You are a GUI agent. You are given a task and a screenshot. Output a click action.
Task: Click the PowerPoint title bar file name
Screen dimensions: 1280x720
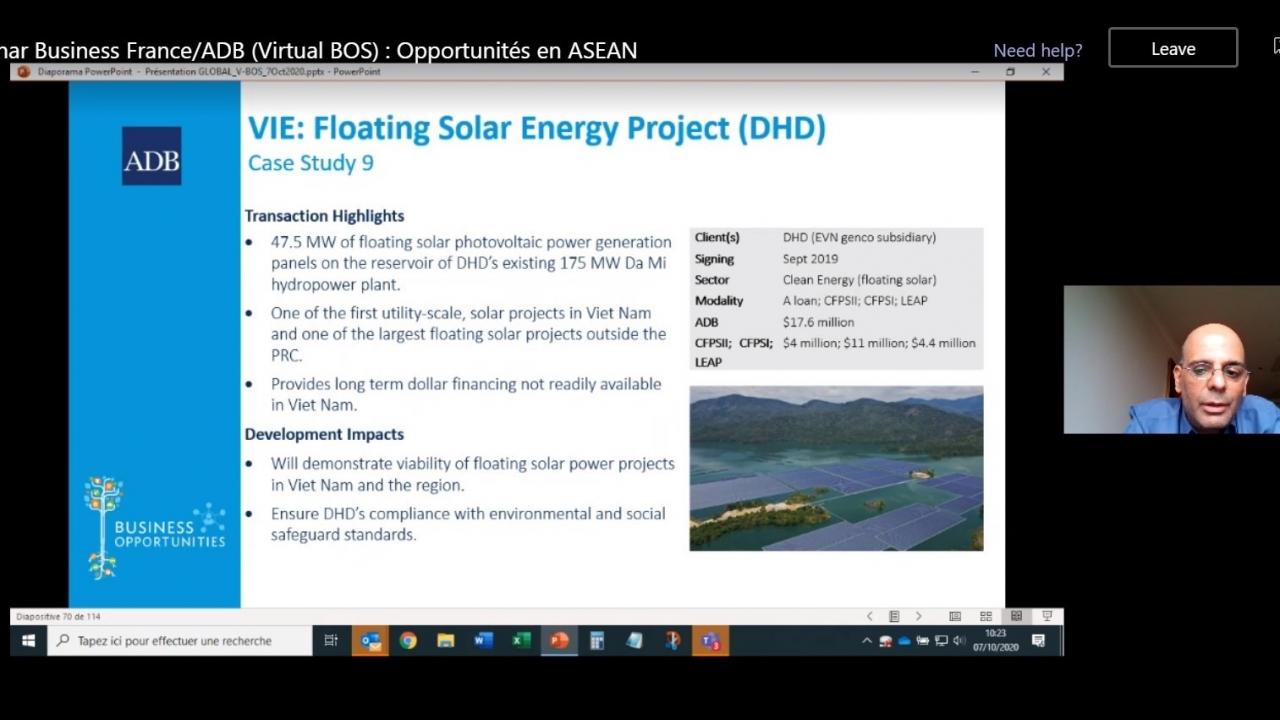(209, 72)
